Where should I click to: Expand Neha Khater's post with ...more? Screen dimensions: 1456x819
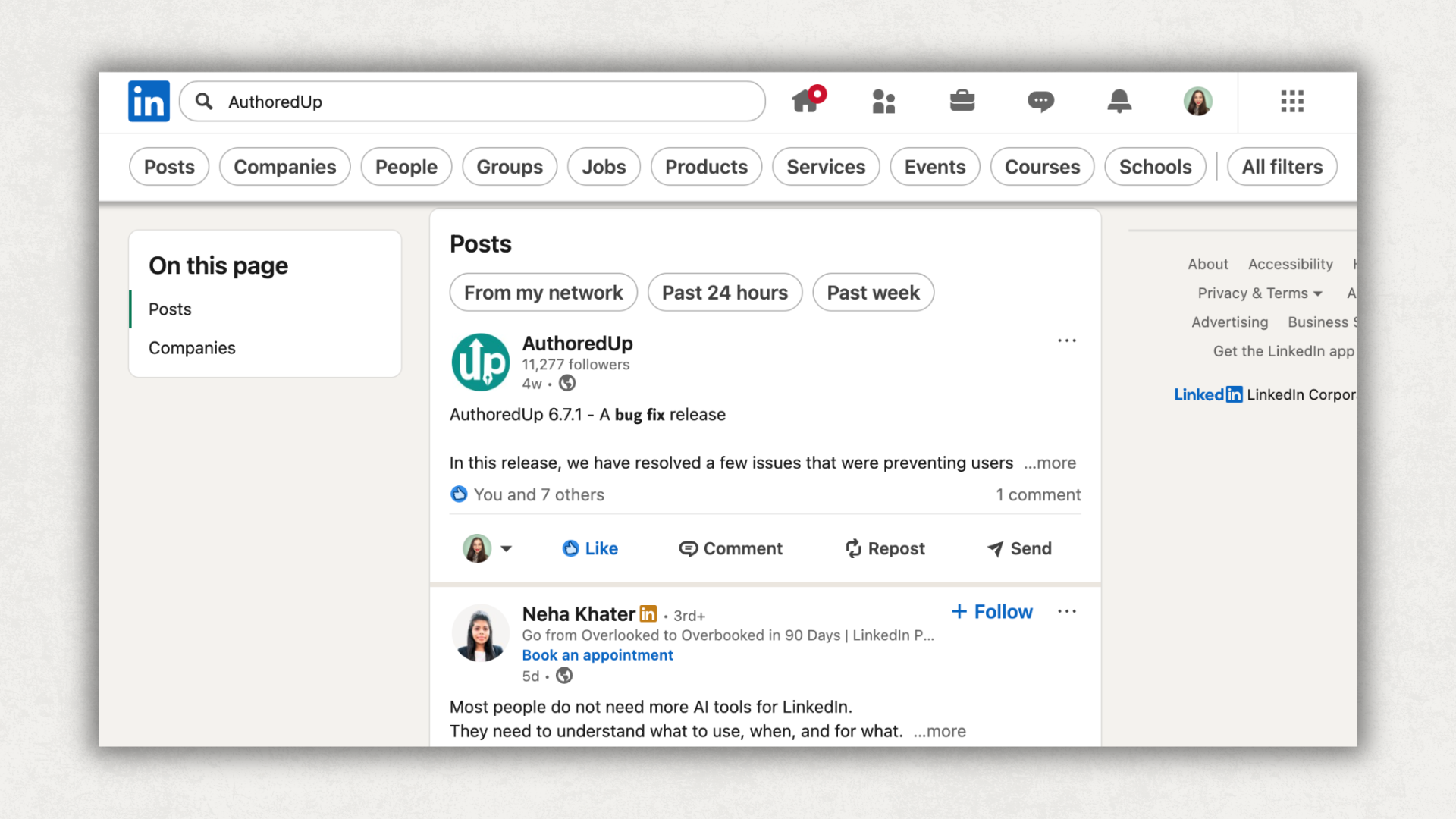click(x=940, y=731)
